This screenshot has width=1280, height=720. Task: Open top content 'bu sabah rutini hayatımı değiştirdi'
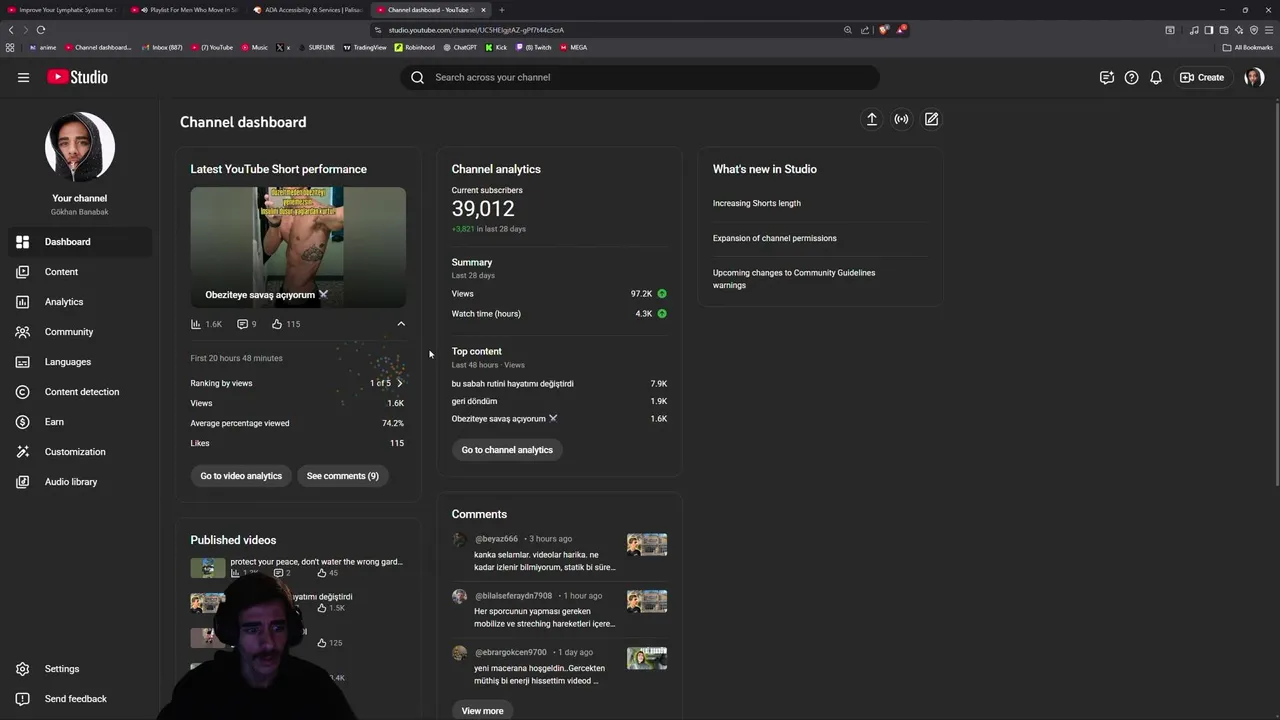coord(513,384)
